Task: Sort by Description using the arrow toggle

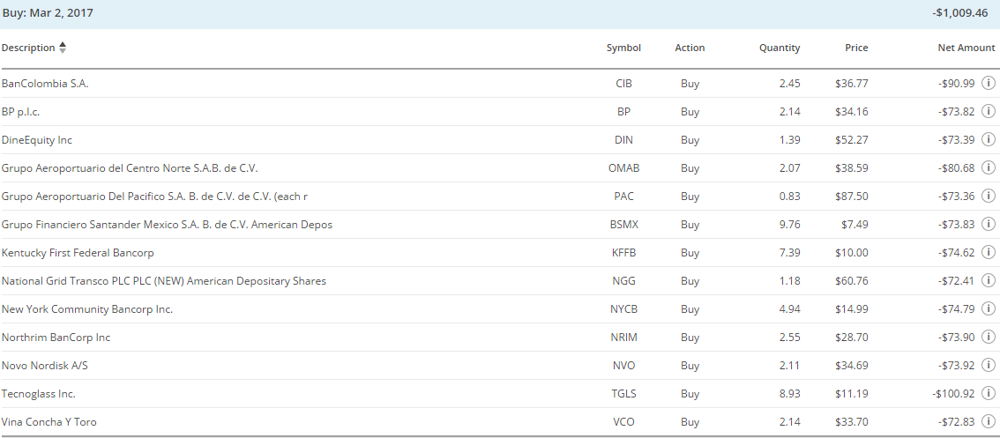Action: pyautogui.click(x=62, y=47)
